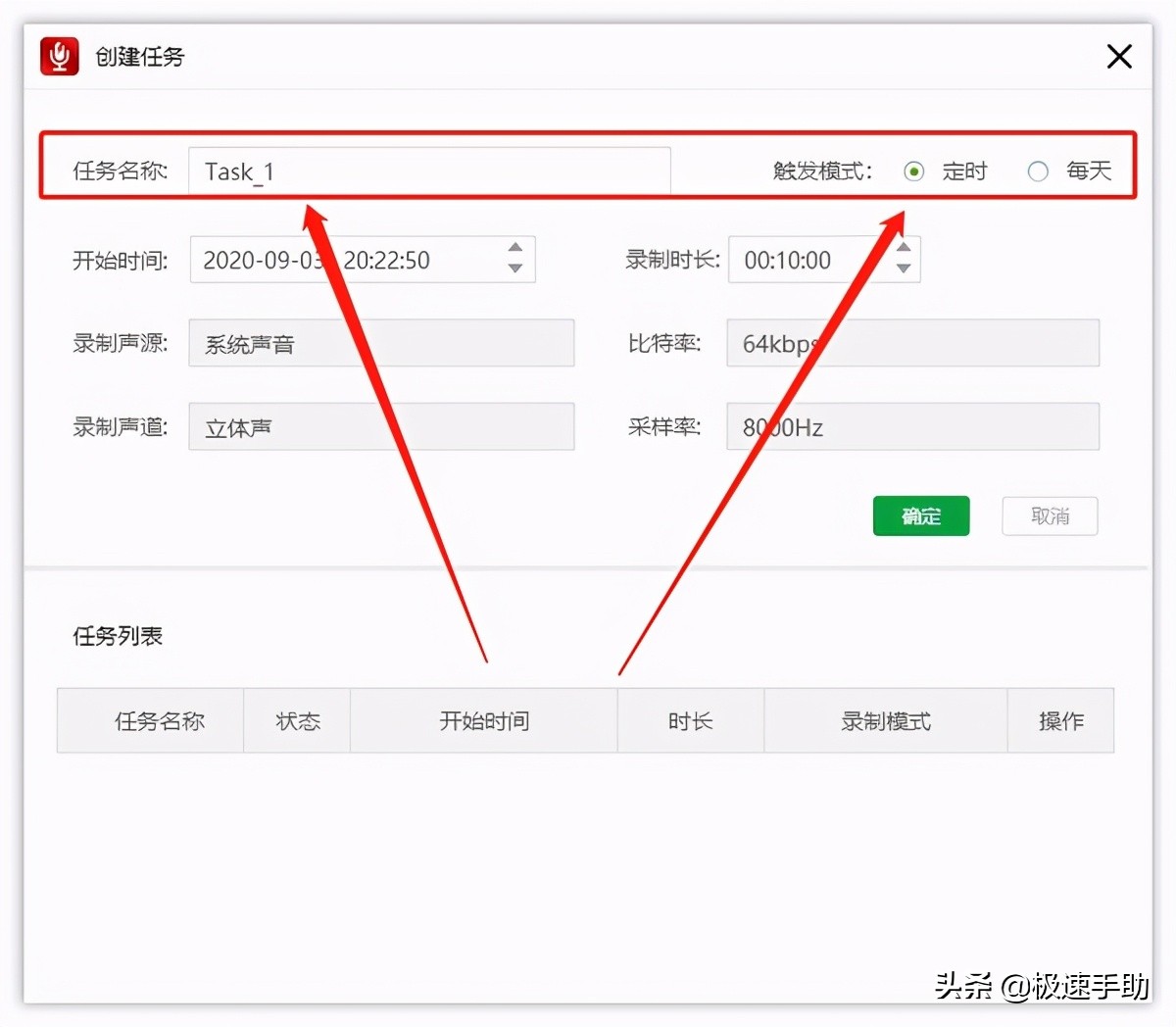Image resolution: width=1176 pixels, height=1027 pixels.
Task: Toggle the currently selected 定时 radio option
Action: pyautogui.click(x=913, y=171)
